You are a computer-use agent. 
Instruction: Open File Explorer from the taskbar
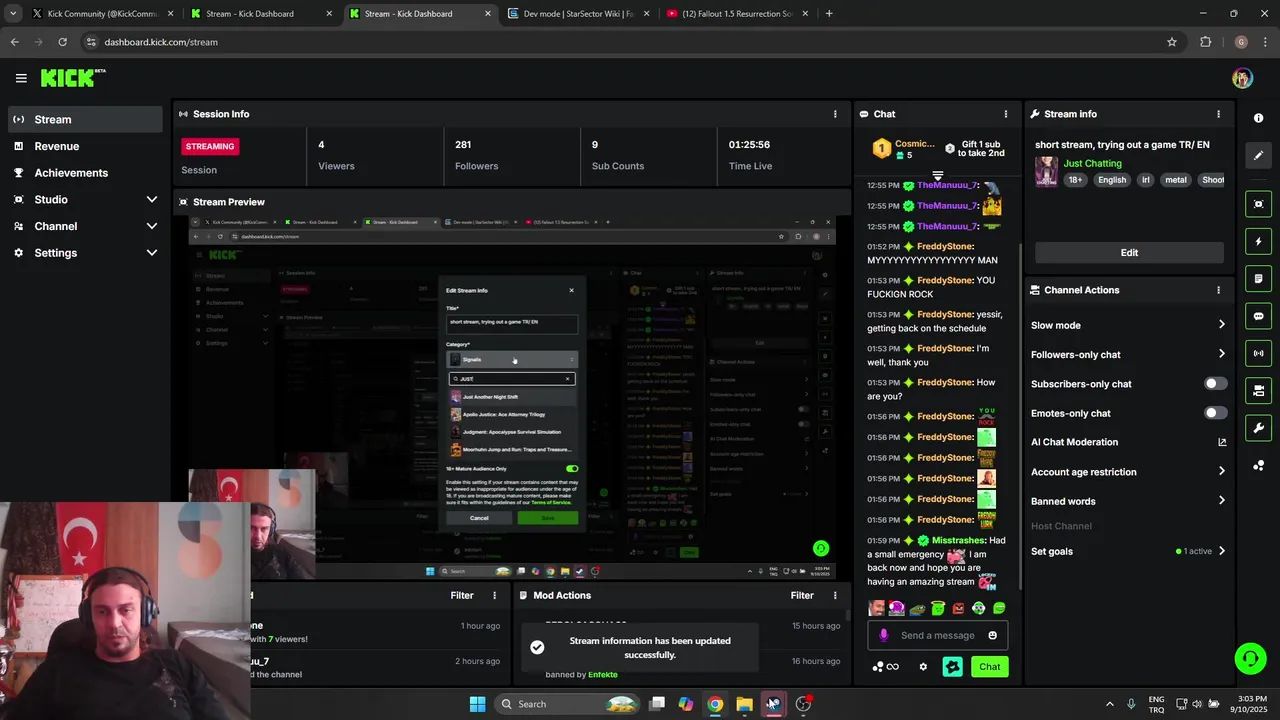tap(744, 704)
